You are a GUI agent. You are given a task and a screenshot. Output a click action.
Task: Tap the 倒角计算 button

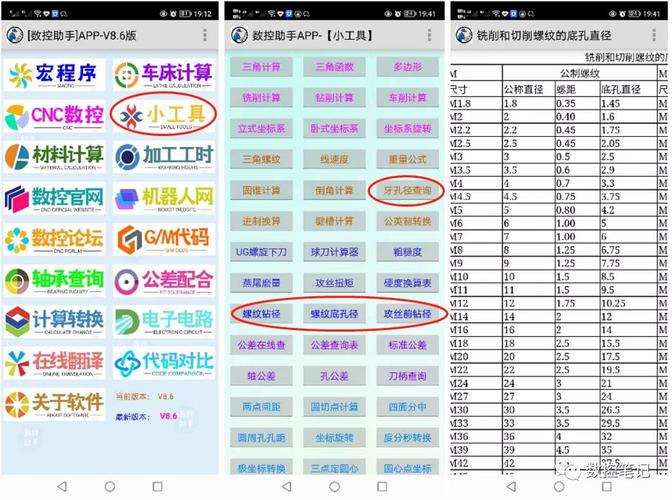coord(334,190)
